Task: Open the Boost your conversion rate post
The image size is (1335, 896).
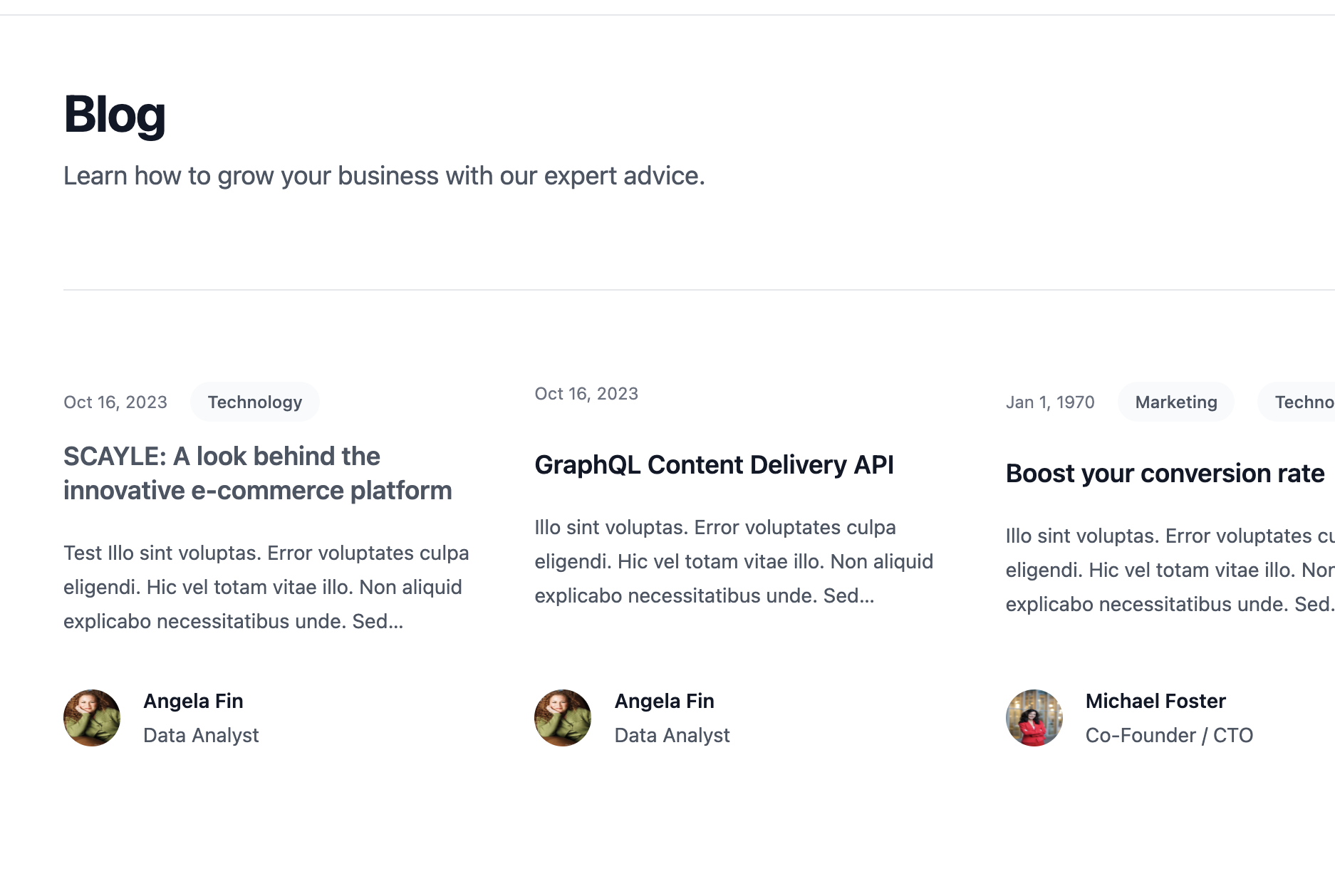Action: (x=1165, y=474)
